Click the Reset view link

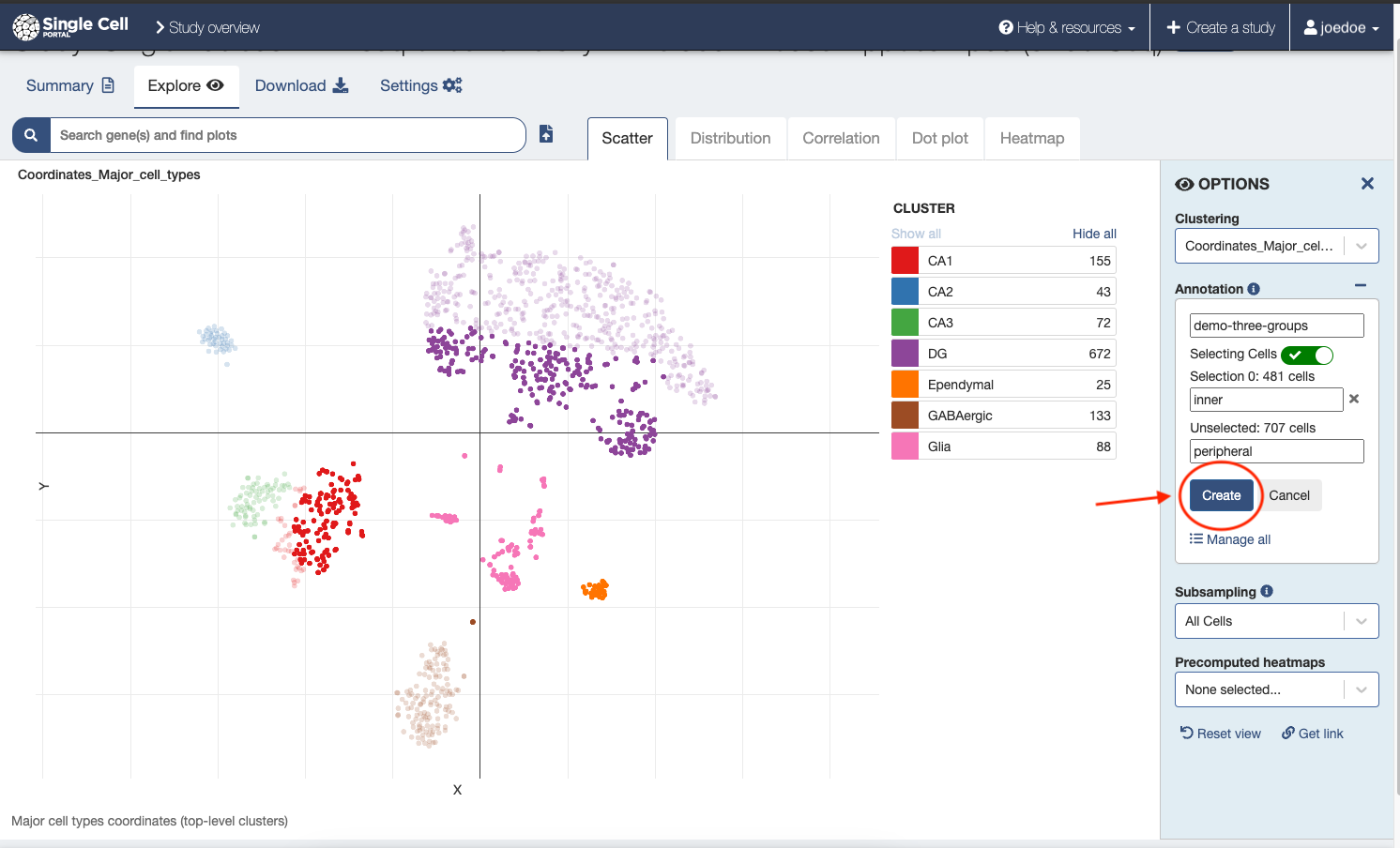pos(1221,734)
